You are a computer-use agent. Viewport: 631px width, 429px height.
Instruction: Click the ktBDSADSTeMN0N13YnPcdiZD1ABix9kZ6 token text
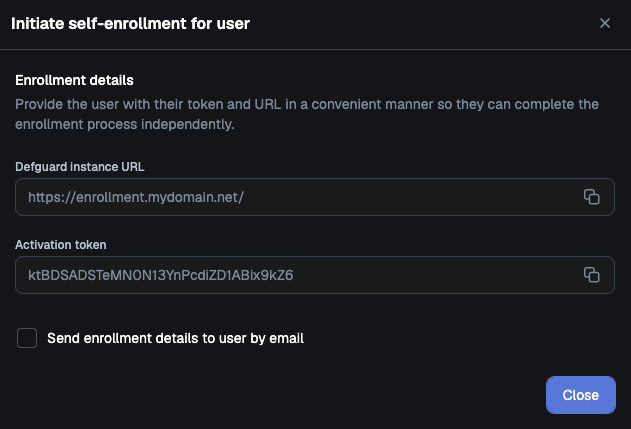pyautogui.click(x=161, y=275)
